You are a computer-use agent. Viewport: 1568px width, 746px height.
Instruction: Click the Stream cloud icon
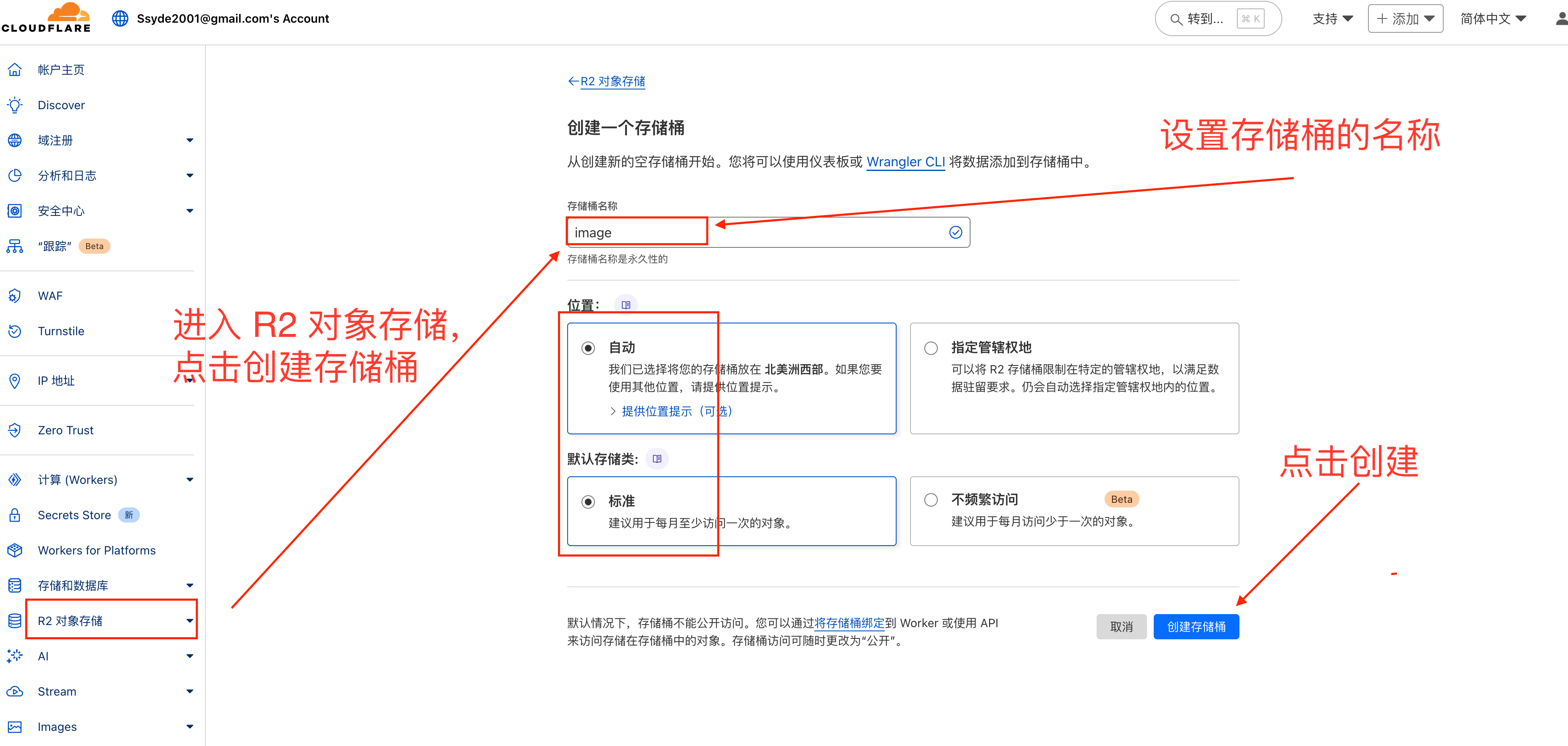(x=15, y=691)
